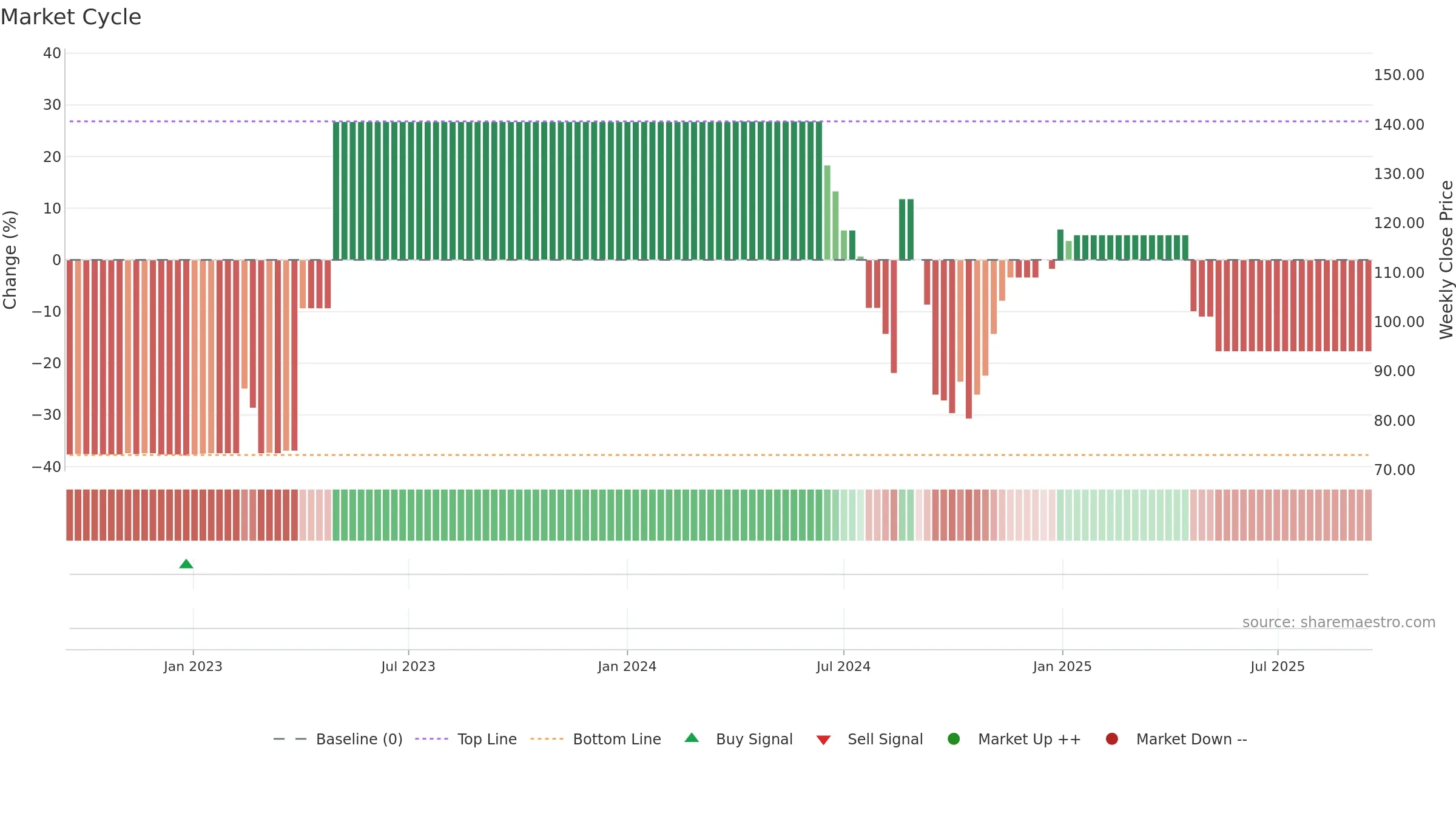Click the purple dotted line legend swatch
The height and width of the screenshot is (819, 1456).
pos(431,739)
